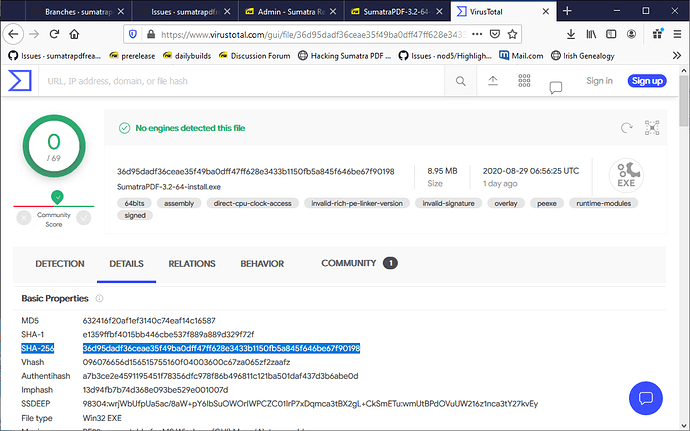Open the dailybuilds bookmark
This screenshot has width=690, height=431.
click(187, 55)
